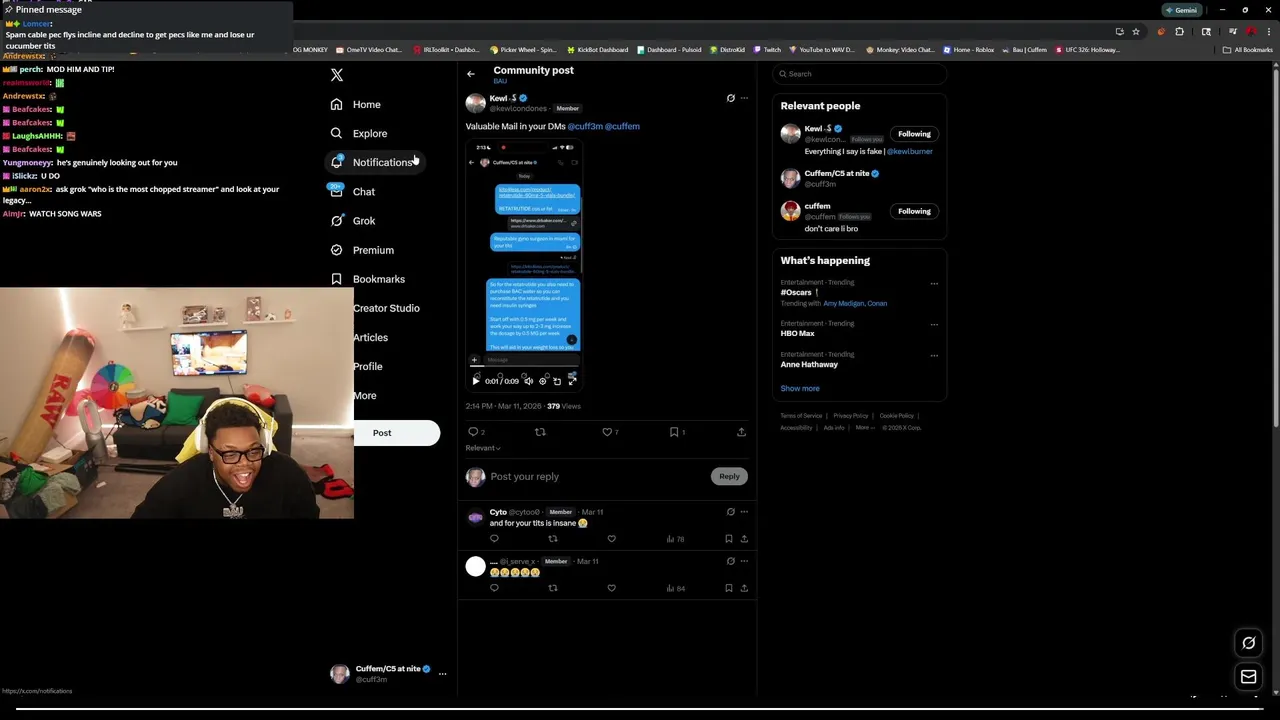Click Following button next to Kewl
The height and width of the screenshot is (720, 1280).
coord(914,134)
